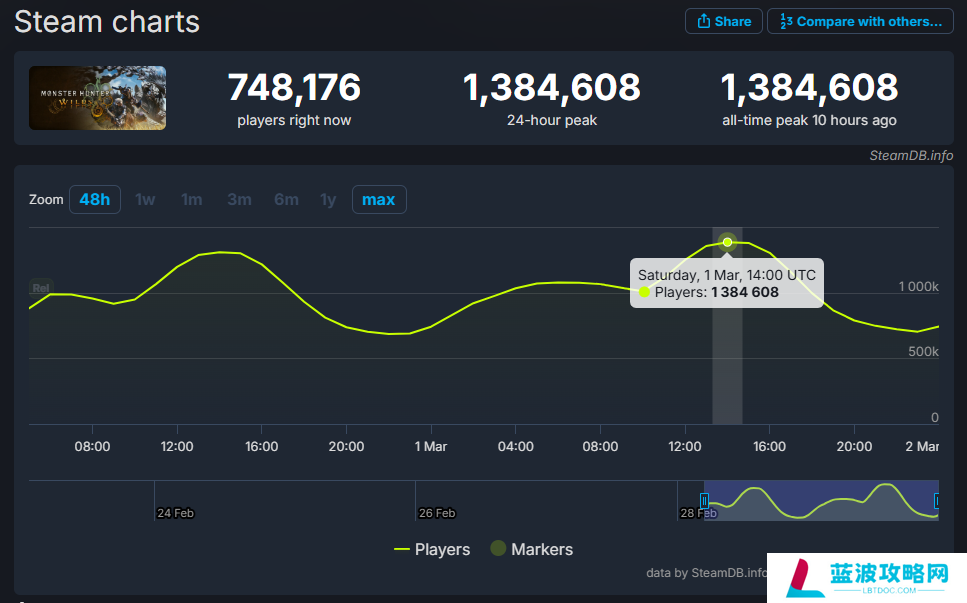The height and width of the screenshot is (603, 967).
Task: Click the SteamDB.info credit text
Action: coord(911,156)
